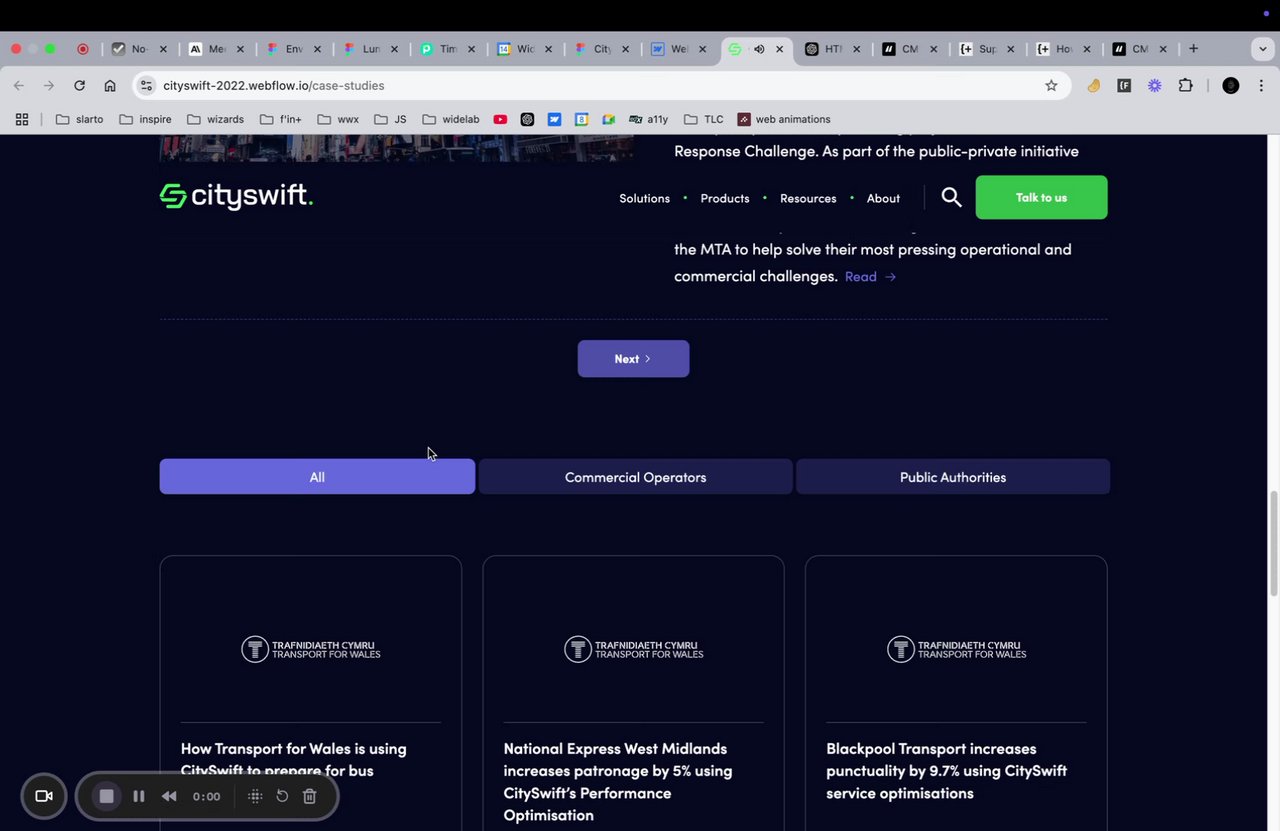Expand the tab search chevron
Screen dimensions: 1280x831
[1264, 49]
